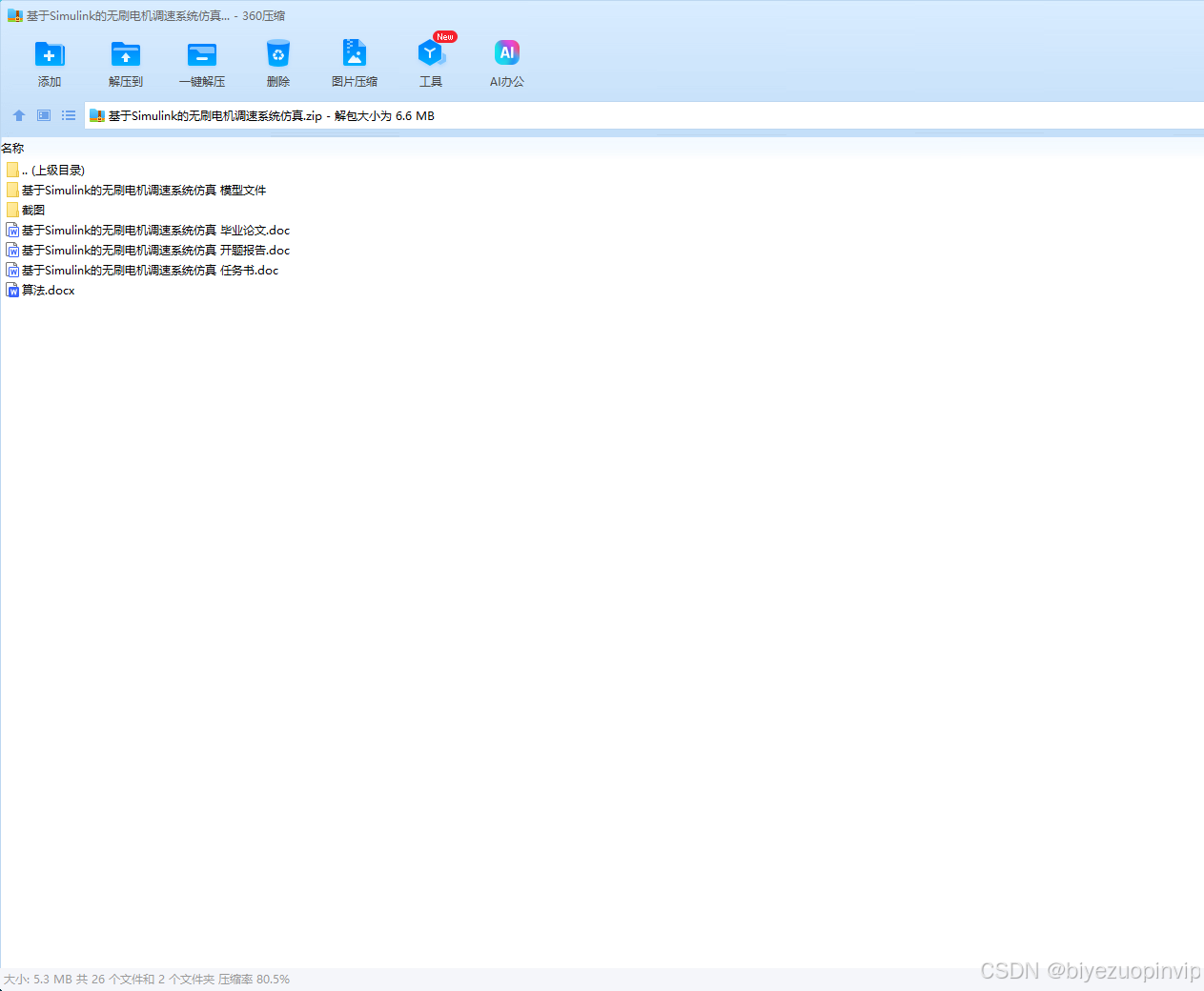Click the doc icon of 任务书.doc

pos(13,270)
